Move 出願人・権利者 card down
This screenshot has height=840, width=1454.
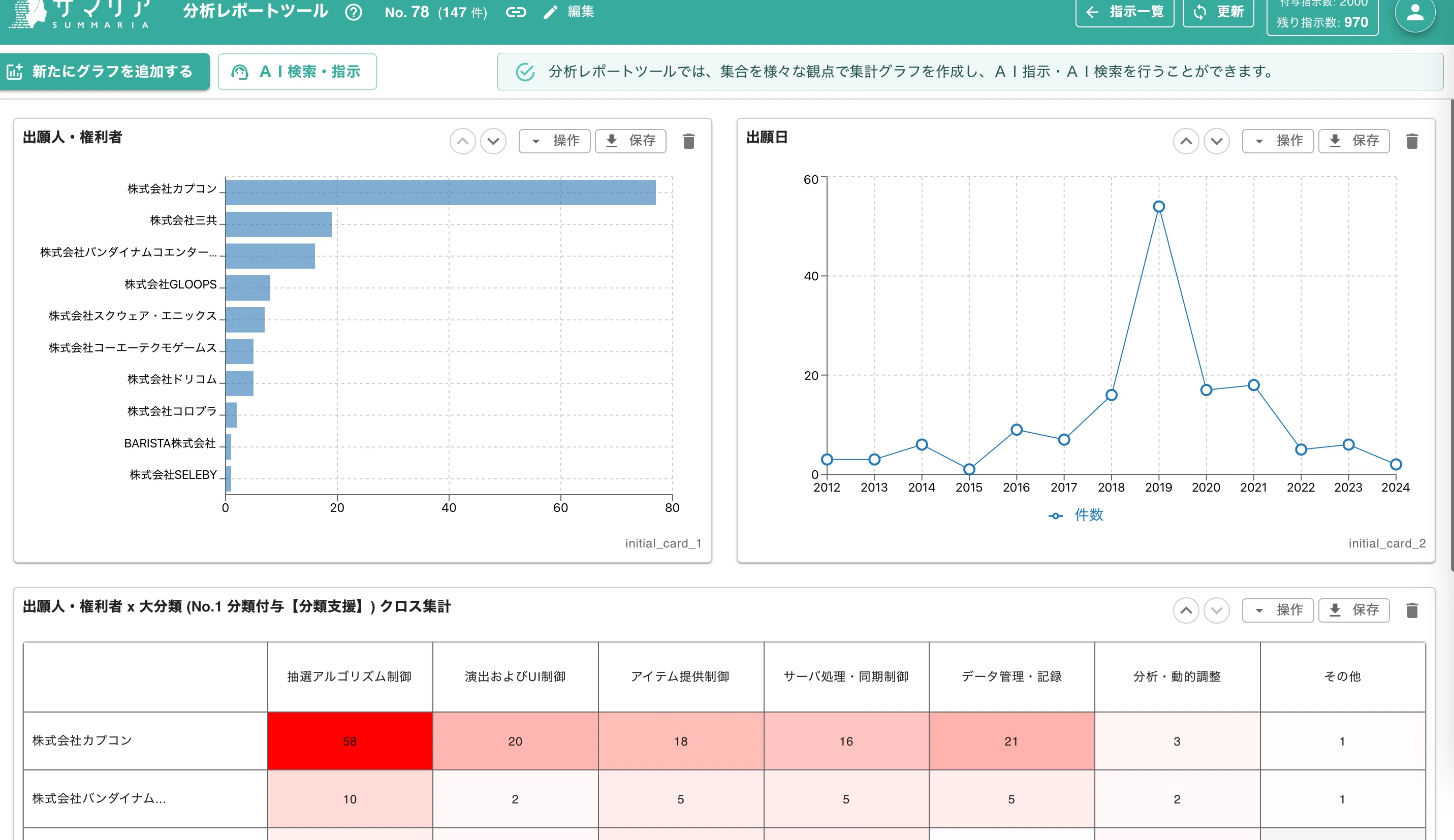click(493, 141)
